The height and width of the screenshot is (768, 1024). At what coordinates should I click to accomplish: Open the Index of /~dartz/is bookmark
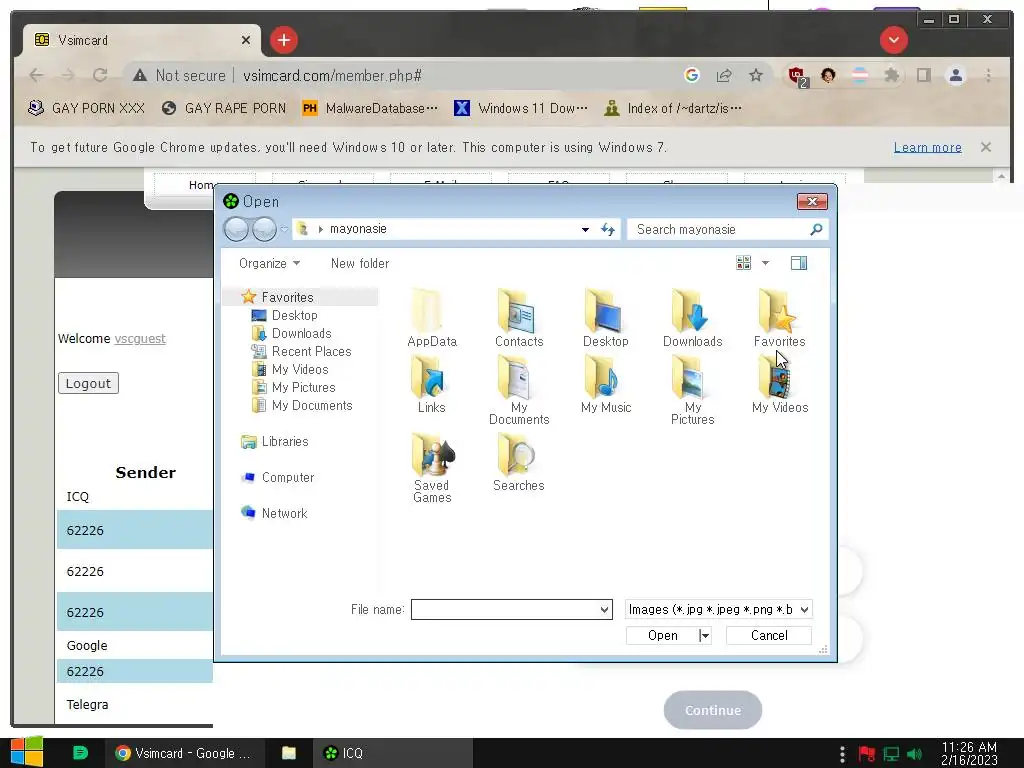tap(672, 108)
